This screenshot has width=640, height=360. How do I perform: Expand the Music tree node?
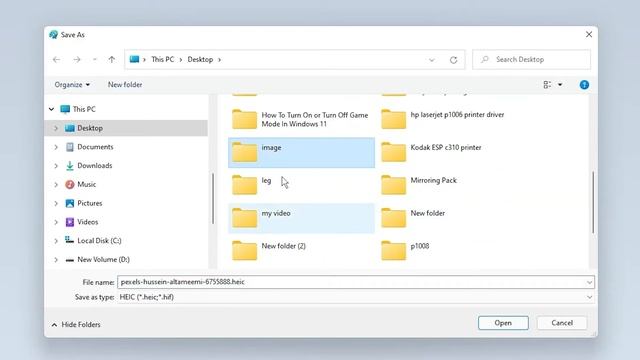(56, 184)
